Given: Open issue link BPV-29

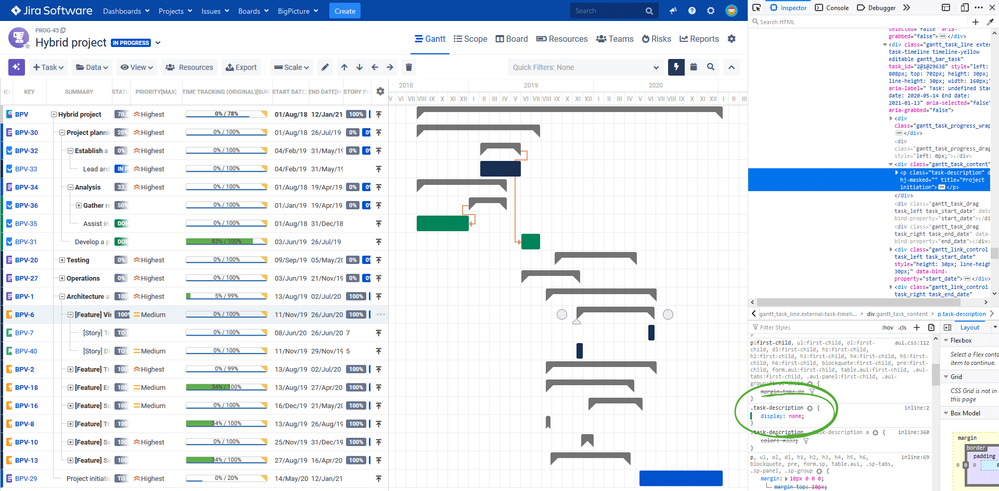Looking at the screenshot, I should [x=26, y=478].
